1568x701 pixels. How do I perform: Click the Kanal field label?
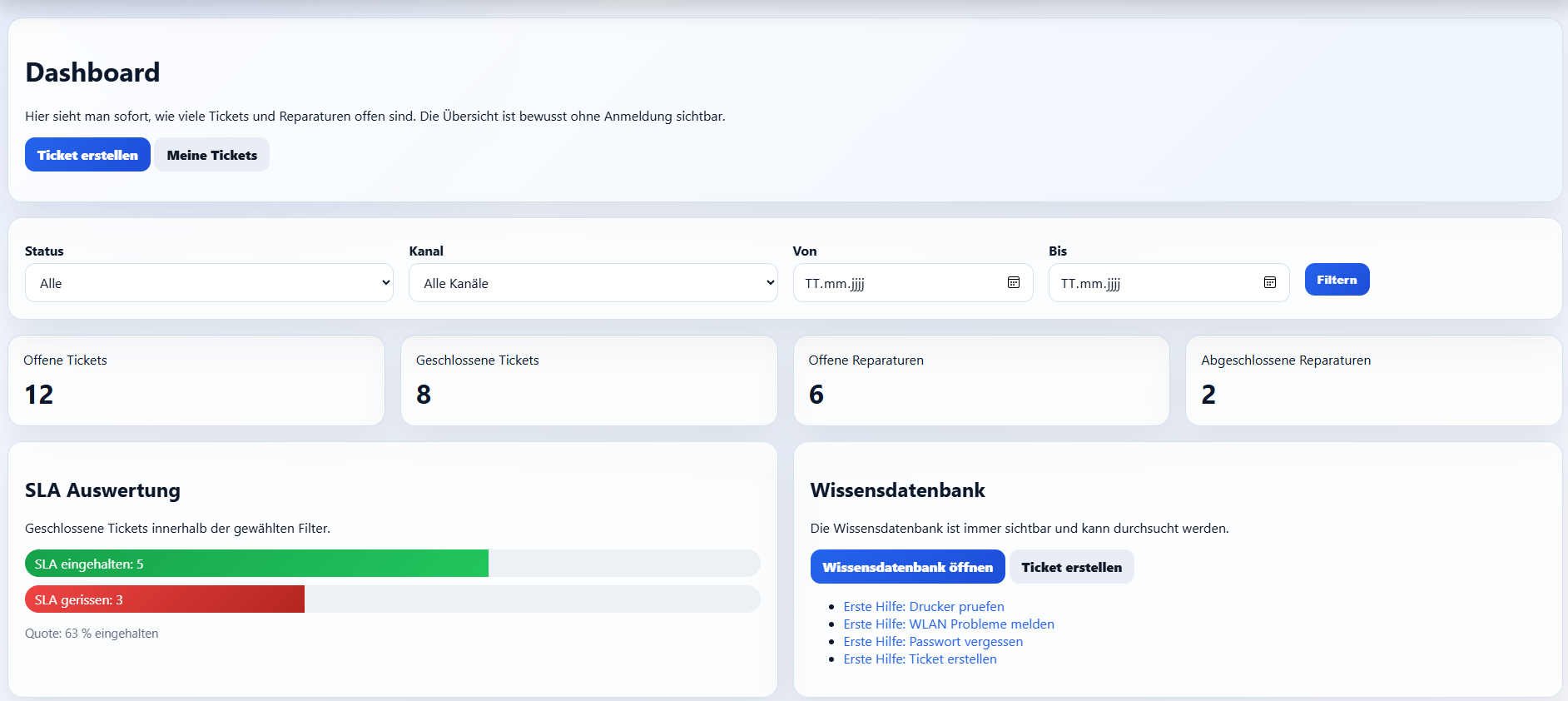(426, 251)
